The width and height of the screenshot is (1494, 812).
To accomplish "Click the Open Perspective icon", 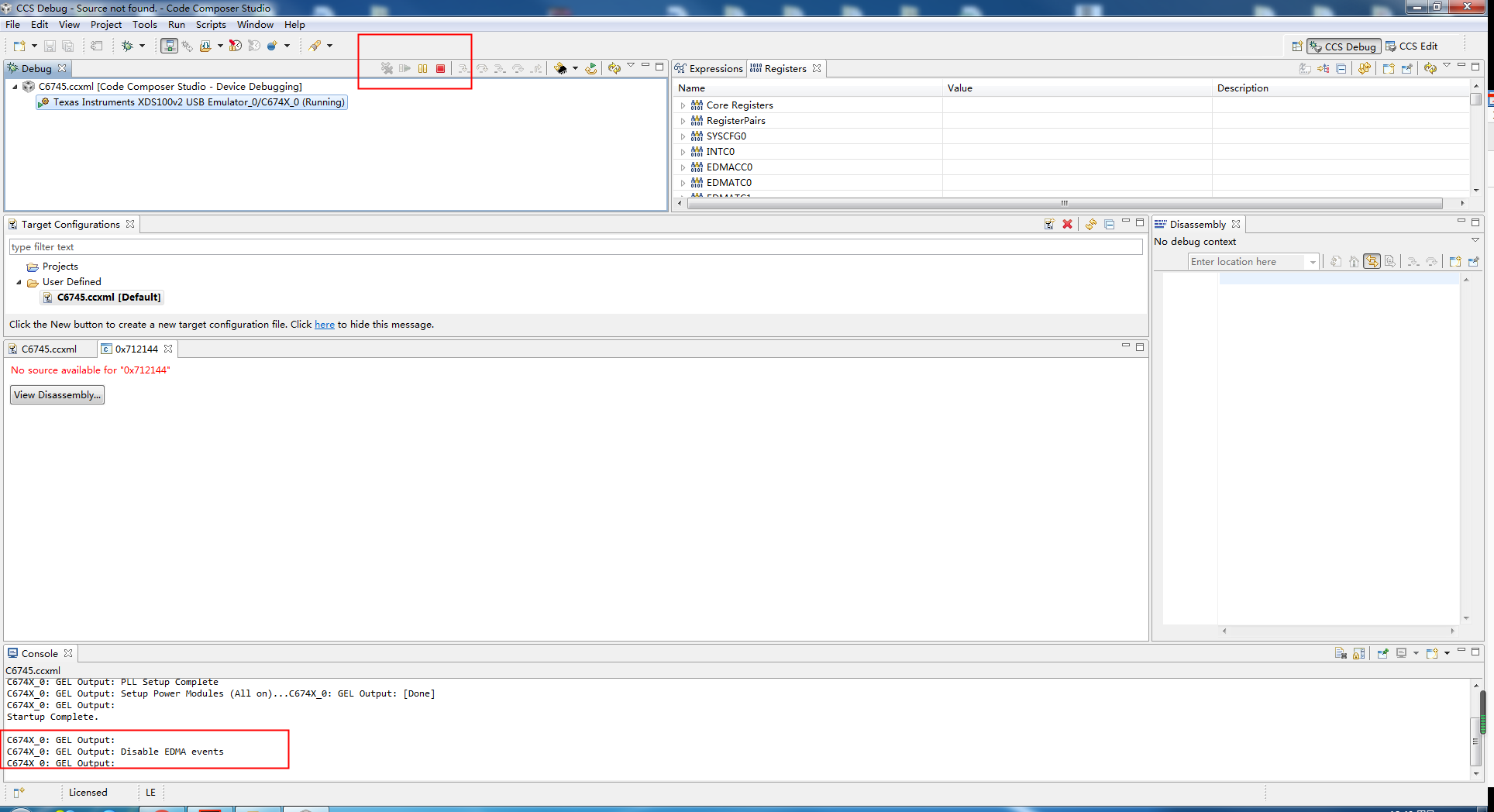I will [1297, 46].
